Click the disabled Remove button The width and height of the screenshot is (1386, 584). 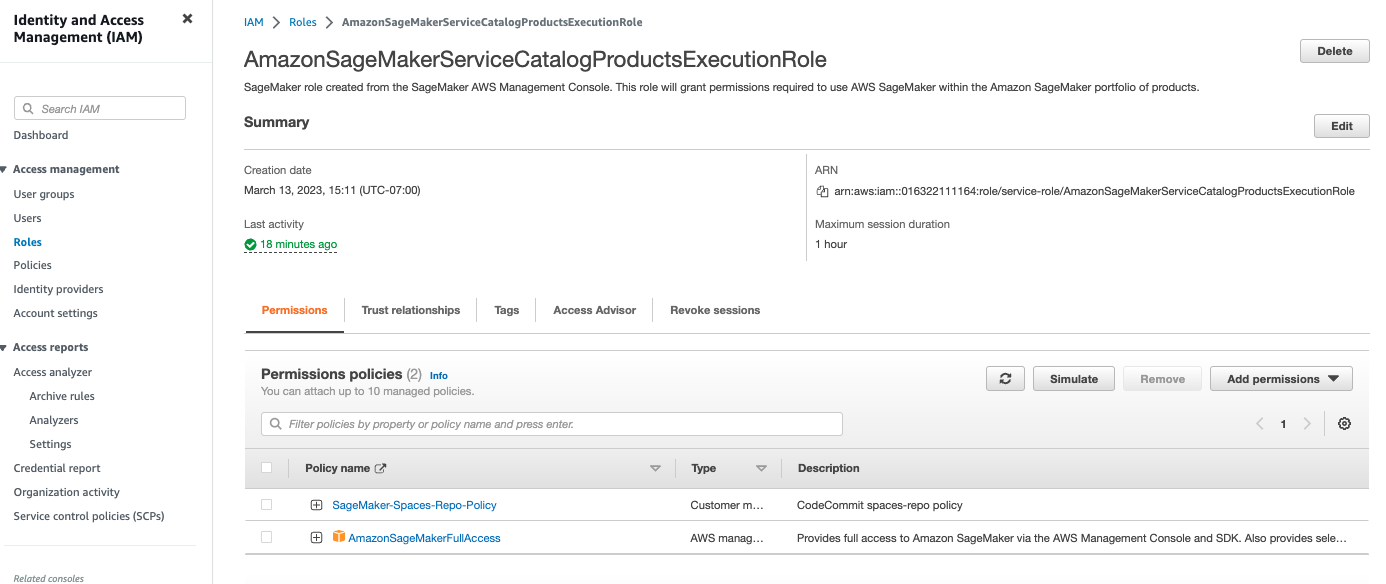pos(1162,379)
